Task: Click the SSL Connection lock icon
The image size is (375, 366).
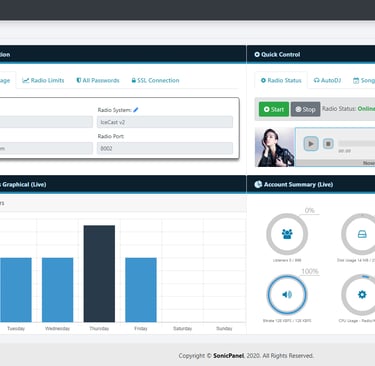Action: point(134,80)
